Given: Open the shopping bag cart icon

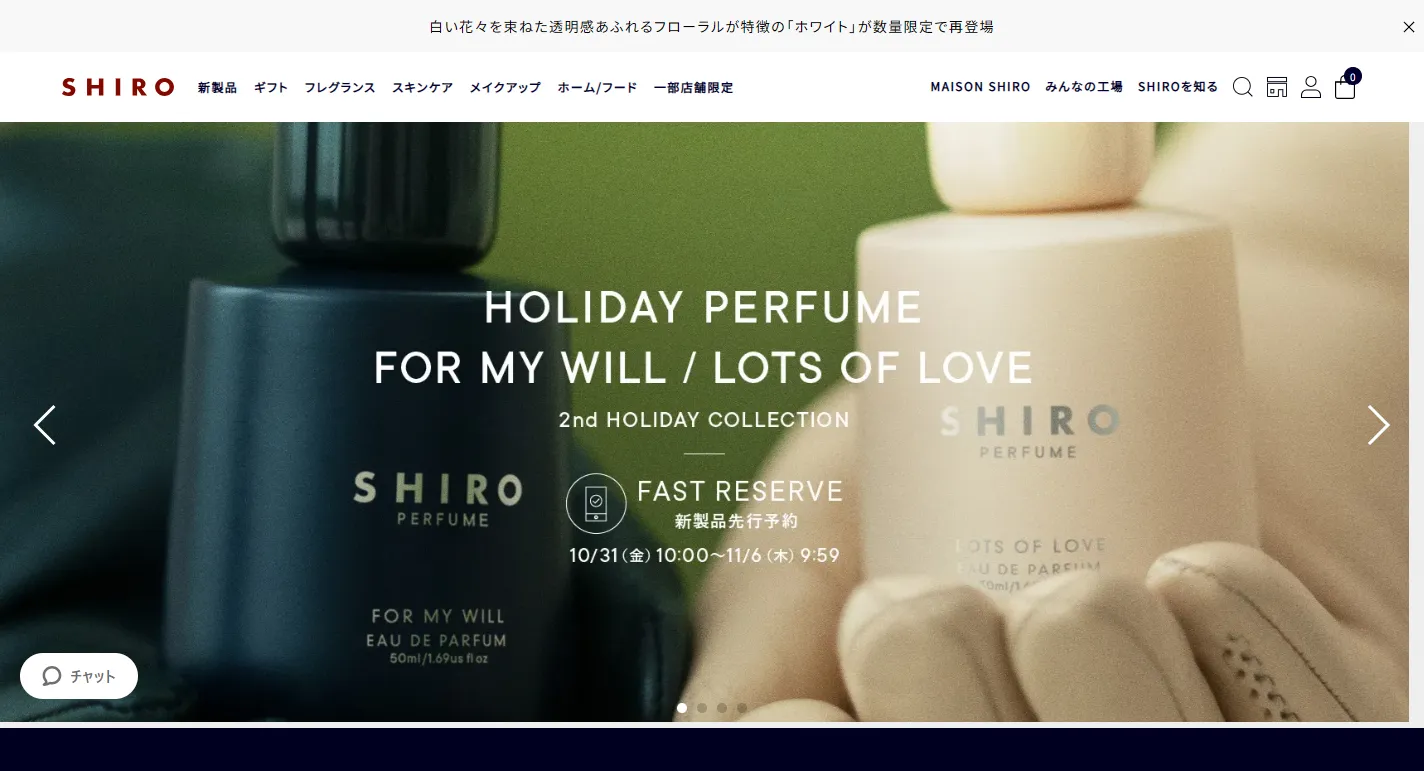Looking at the screenshot, I should [1346, 85].
